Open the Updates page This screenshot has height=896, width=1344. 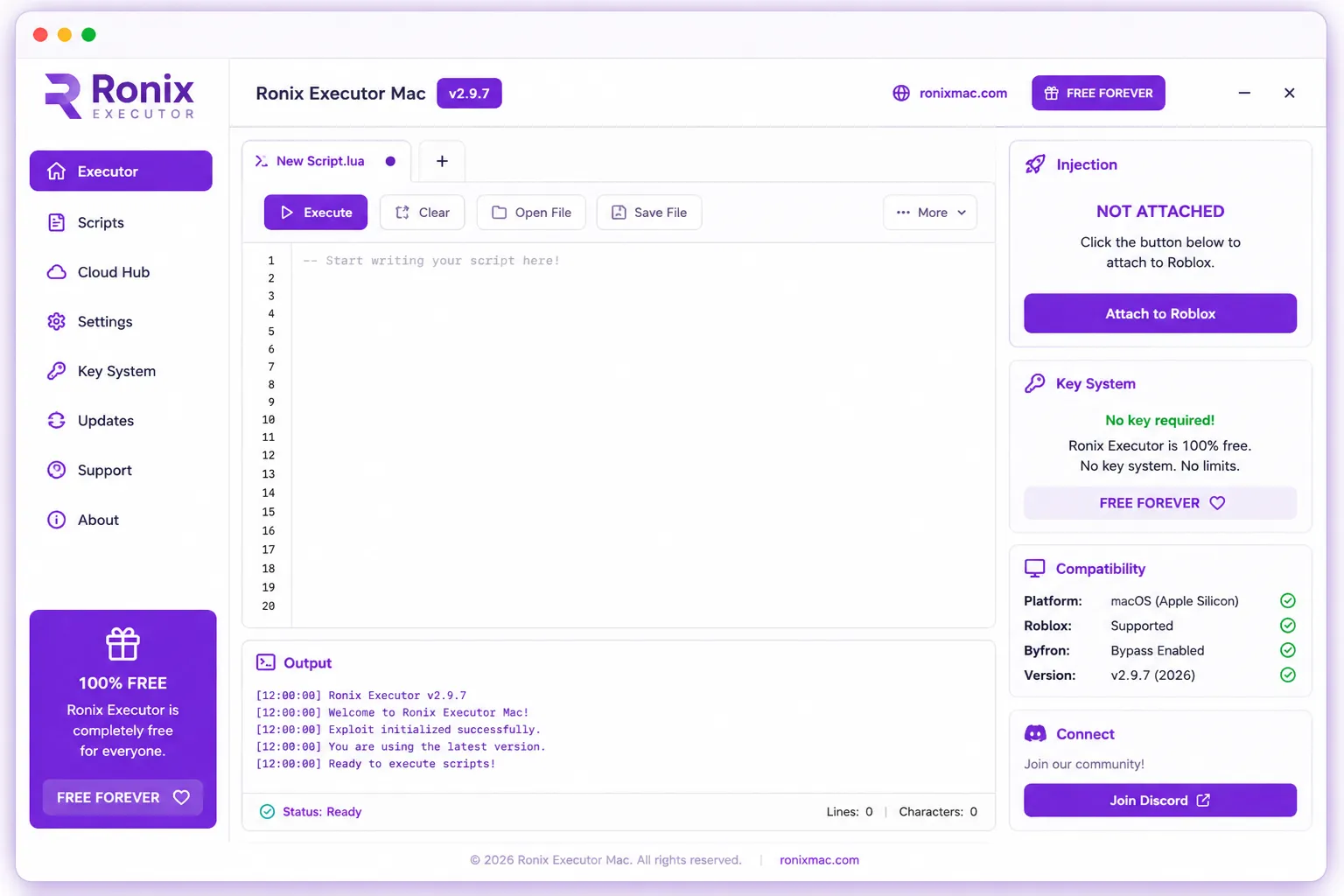click(121, 420)
